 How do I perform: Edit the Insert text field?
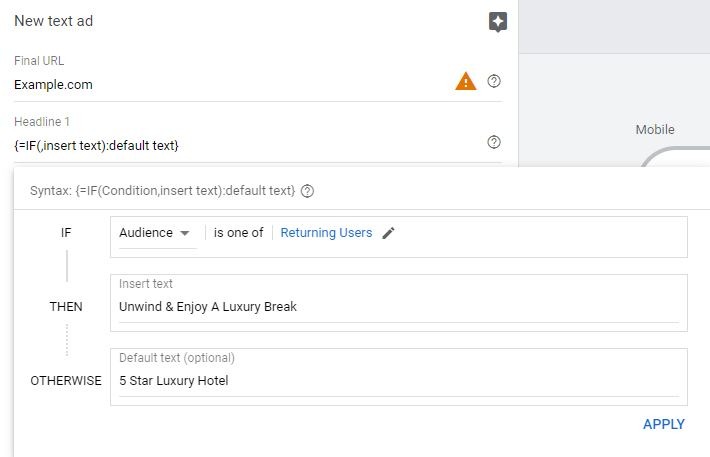398,307
